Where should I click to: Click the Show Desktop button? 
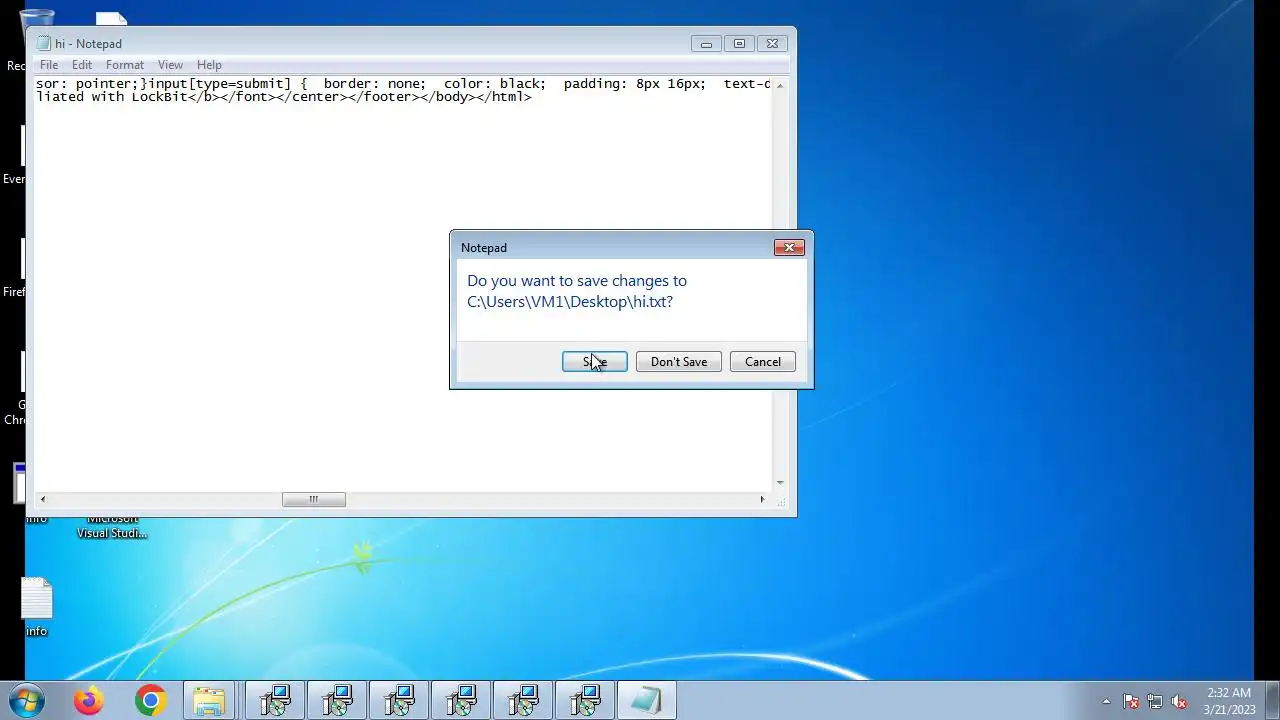point(1272,701)
